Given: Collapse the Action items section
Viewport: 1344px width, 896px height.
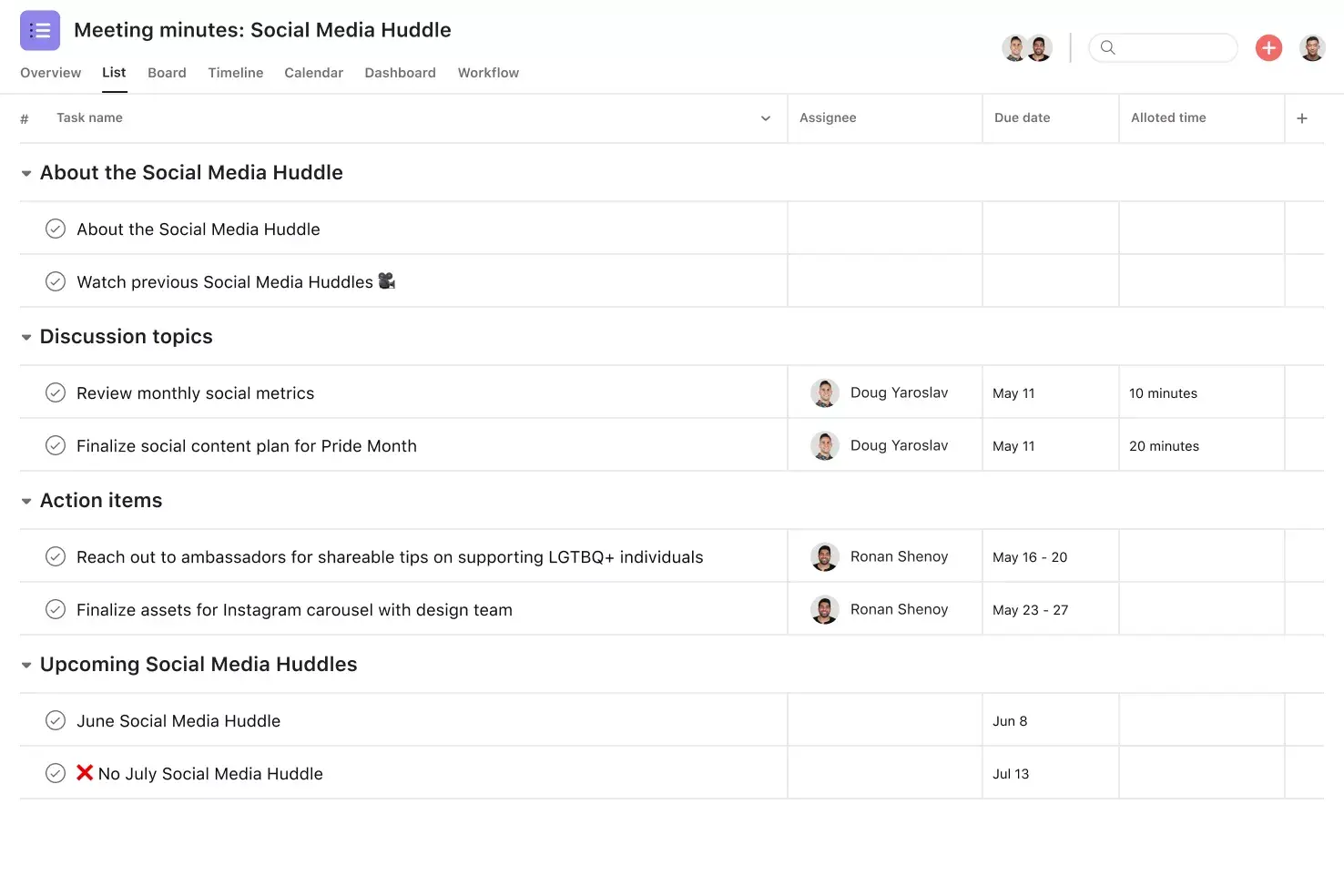Looking at the screenshot, I should pos(26,501).
